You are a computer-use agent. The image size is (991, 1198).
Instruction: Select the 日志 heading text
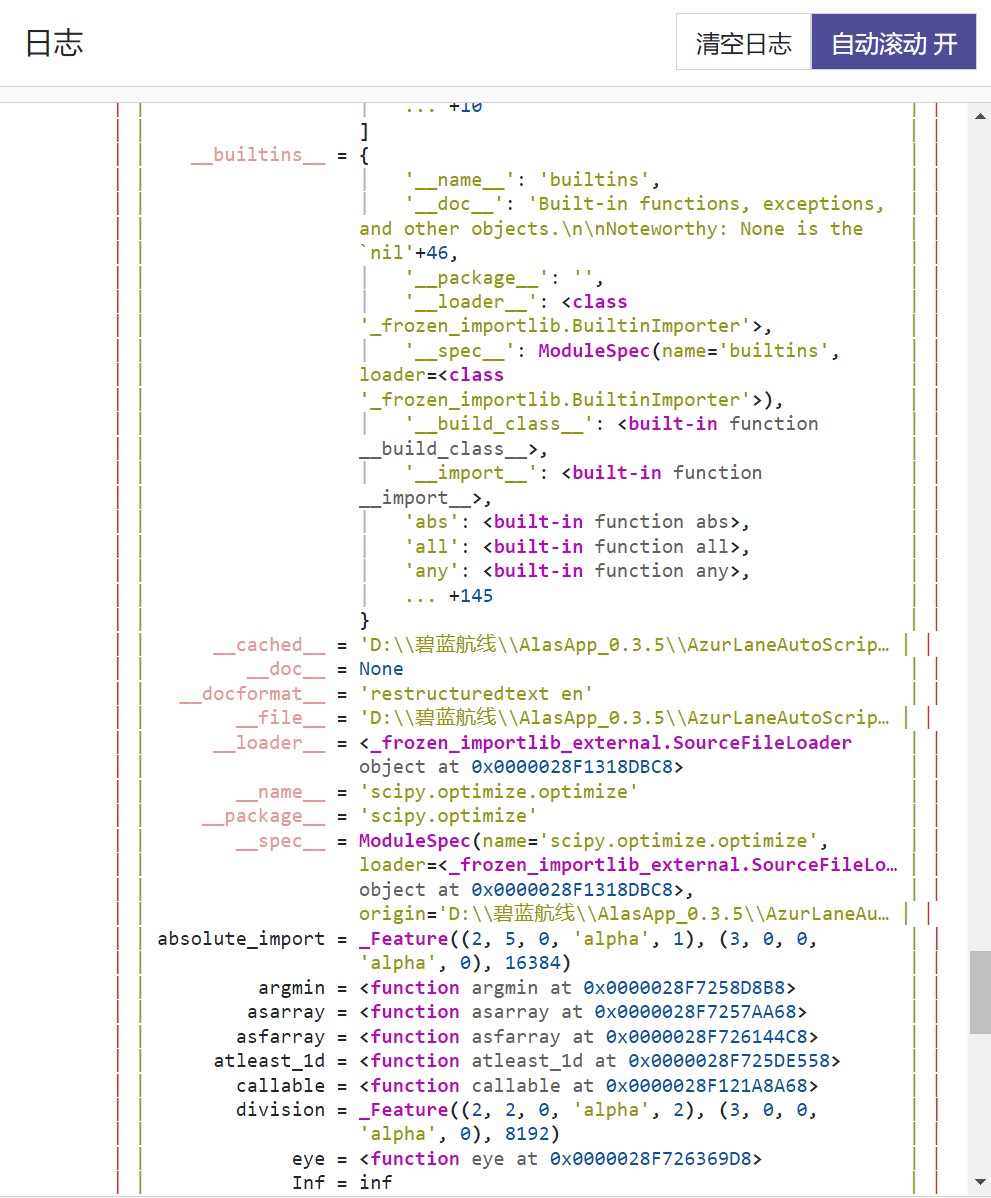click(x=53, y=44)
